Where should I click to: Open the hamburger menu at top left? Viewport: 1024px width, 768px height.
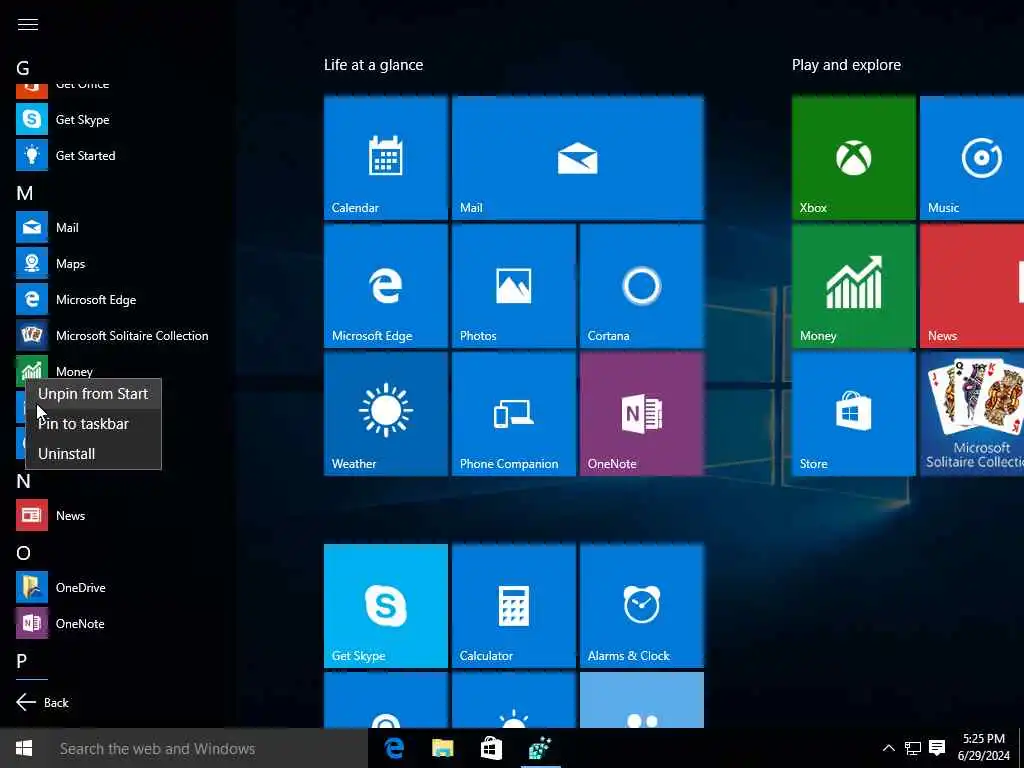pos(27,25)
